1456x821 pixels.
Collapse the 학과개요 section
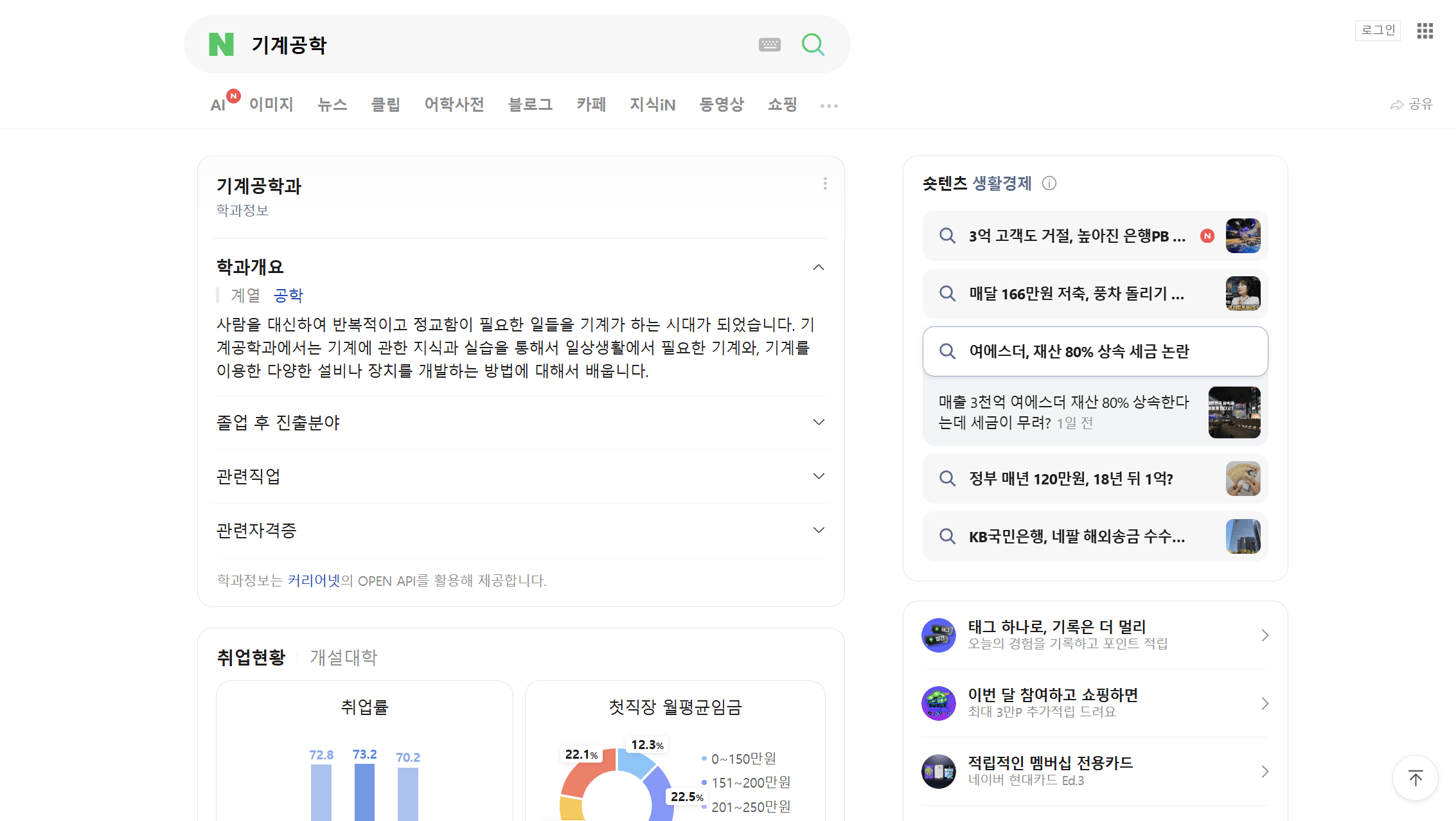point(819,267)
